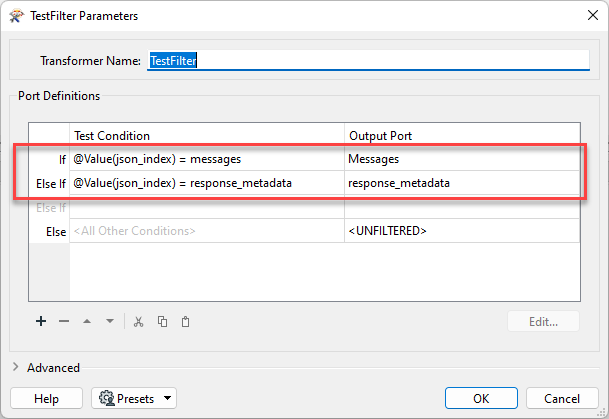Move the row up with arrow icon
The width and height of the screenshot is (609, 419).
[x=87, y=321]
